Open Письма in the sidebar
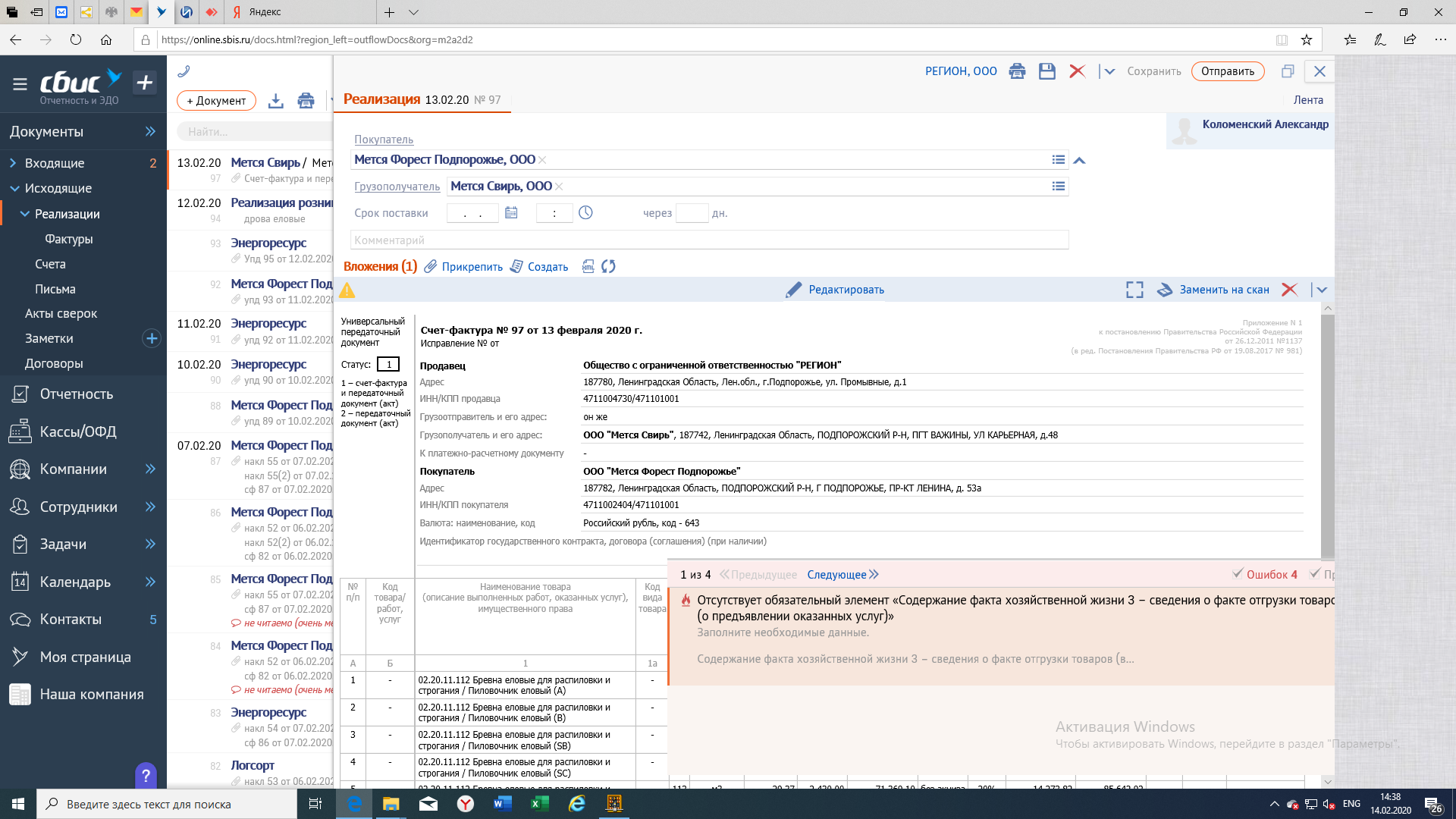 55,289
